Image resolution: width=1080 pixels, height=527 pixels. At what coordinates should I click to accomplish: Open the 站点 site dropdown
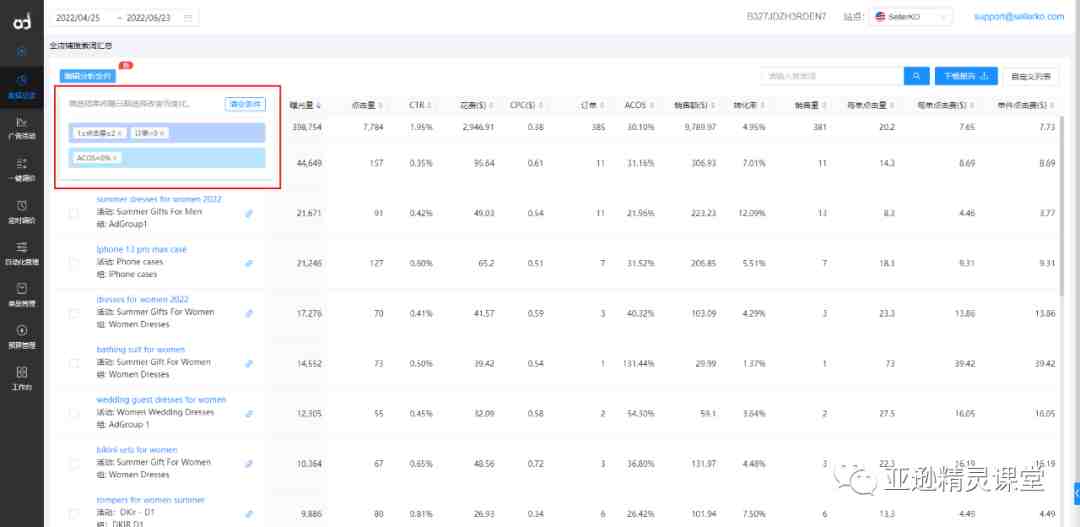[x=911, y=17]
